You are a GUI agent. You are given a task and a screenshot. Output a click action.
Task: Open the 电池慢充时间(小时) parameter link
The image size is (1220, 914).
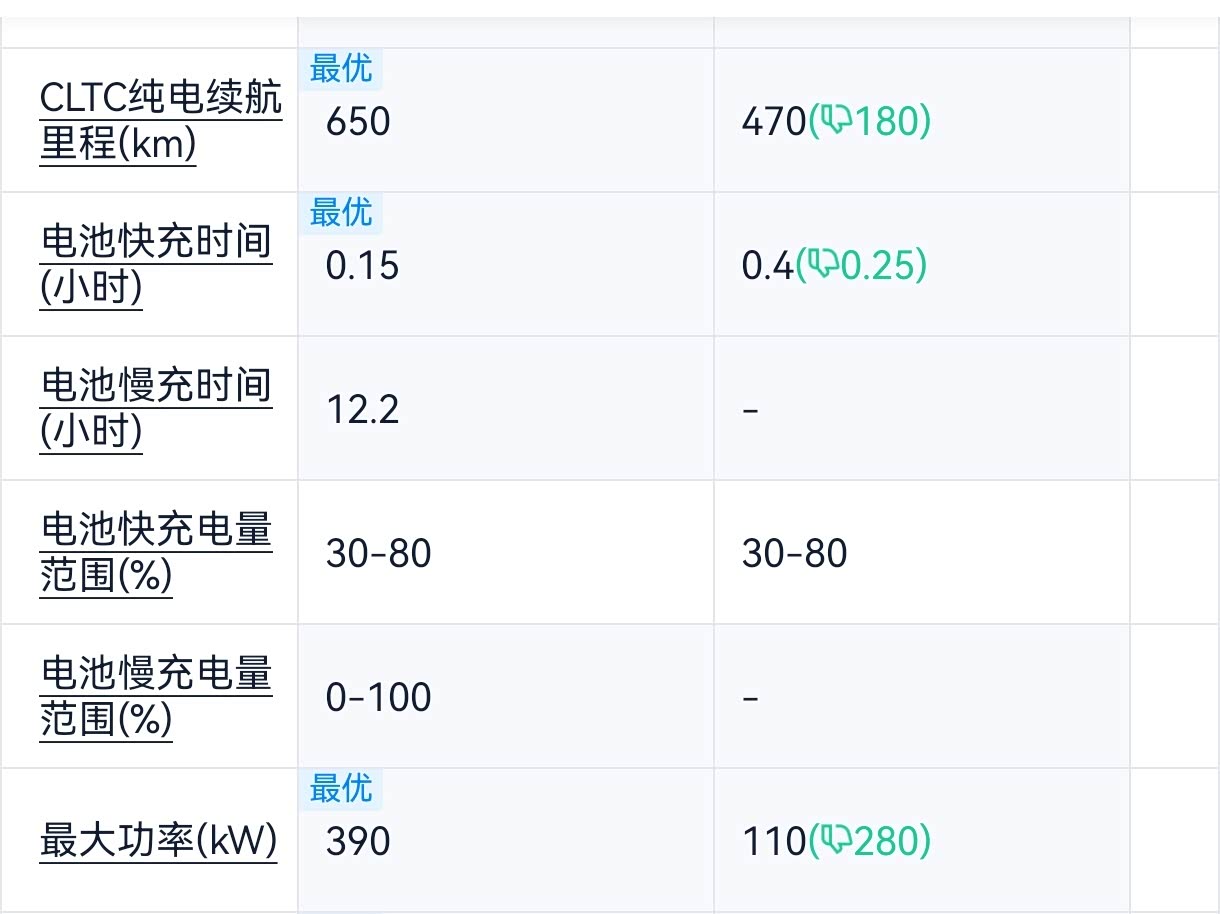click(x=155, y=408)
